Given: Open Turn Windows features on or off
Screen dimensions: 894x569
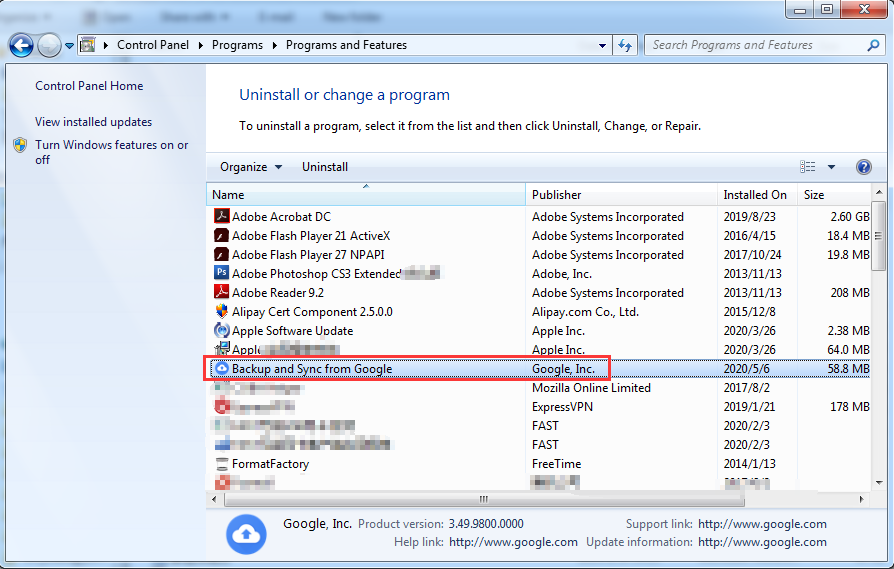Looking at the screenshot, I should pos(111,152).
